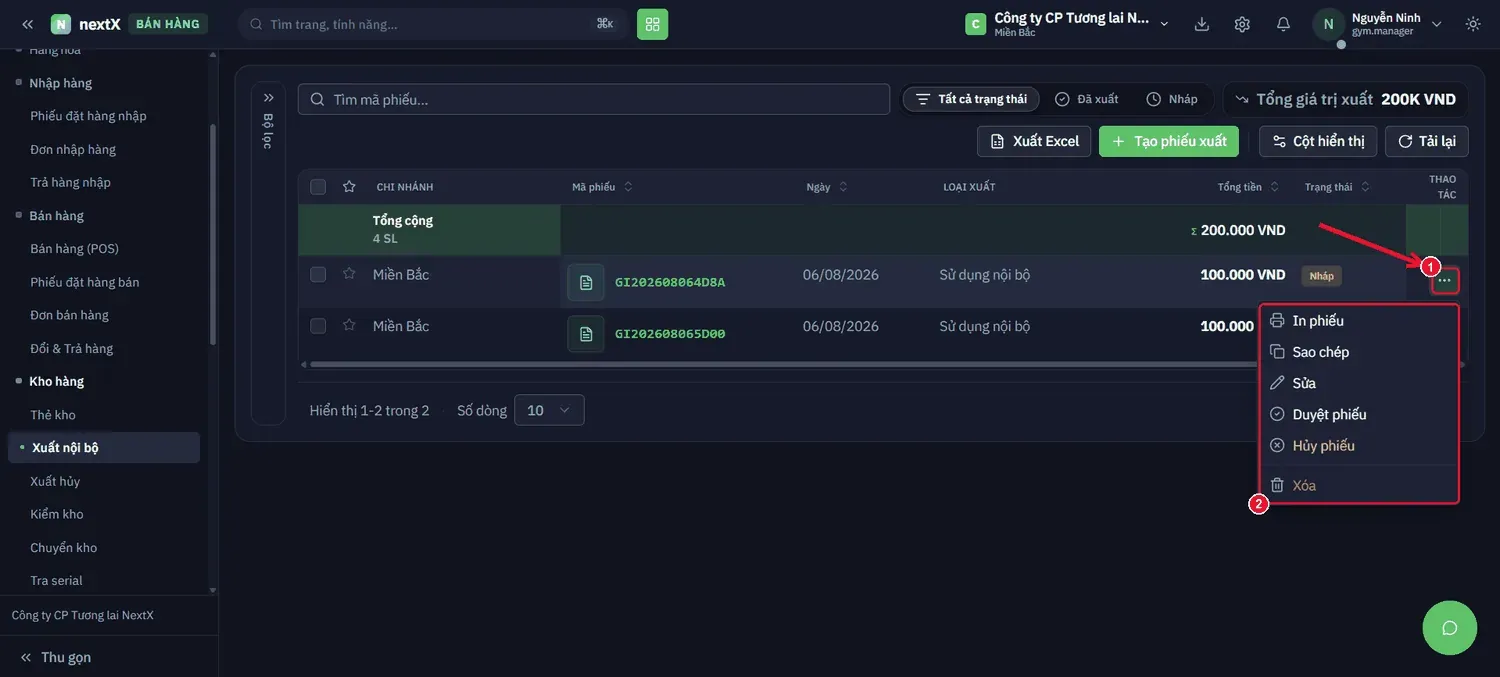
Task: Focus the Tìm mã phiếu search field
Action: (594, 99)
